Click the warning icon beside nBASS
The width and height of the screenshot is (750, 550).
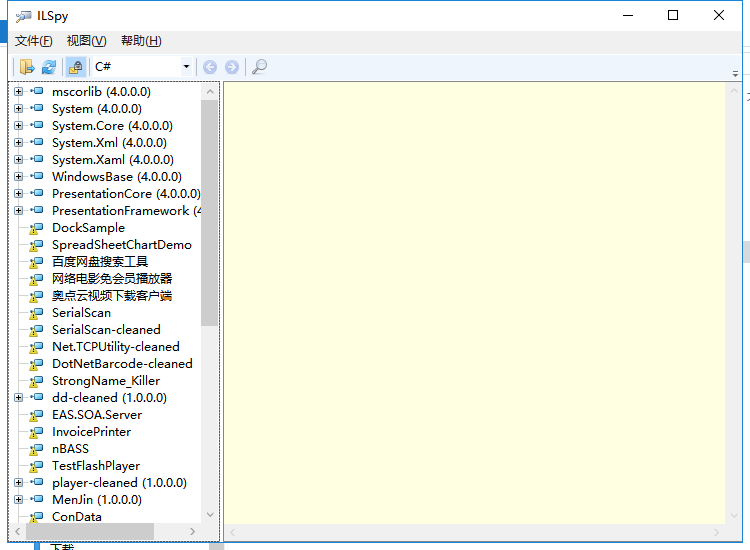pyautogui.click(x=36, y=450)
